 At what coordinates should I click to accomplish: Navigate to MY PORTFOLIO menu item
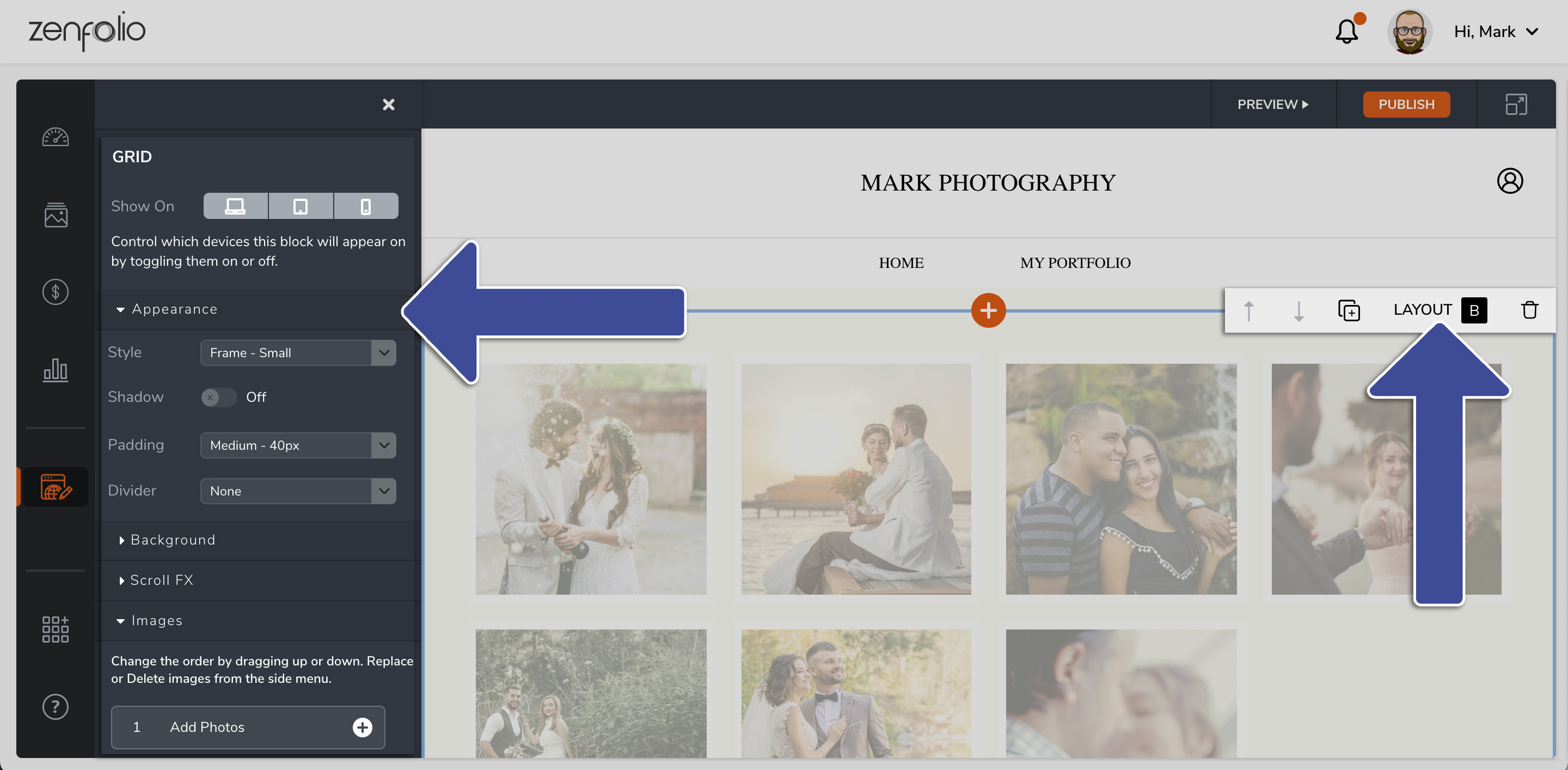pos(1074,262)
